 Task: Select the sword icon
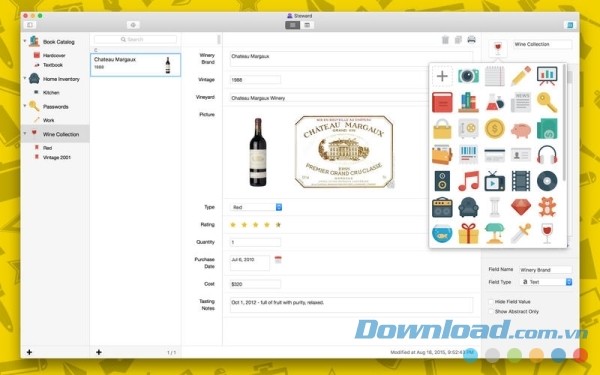coord(521,233)
